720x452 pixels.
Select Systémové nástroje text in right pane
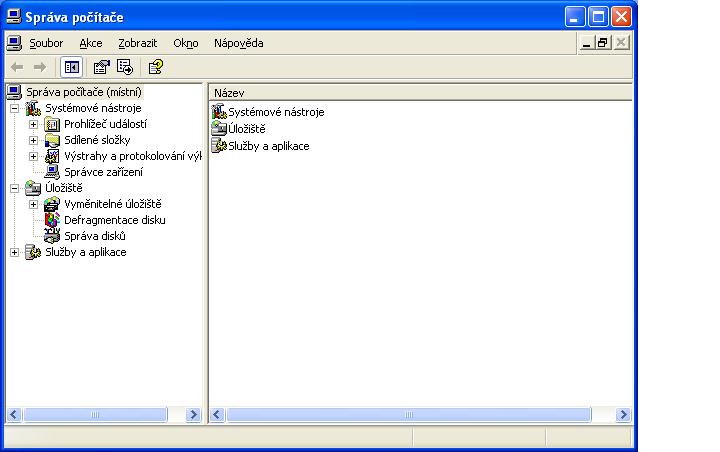click(276, 112)
